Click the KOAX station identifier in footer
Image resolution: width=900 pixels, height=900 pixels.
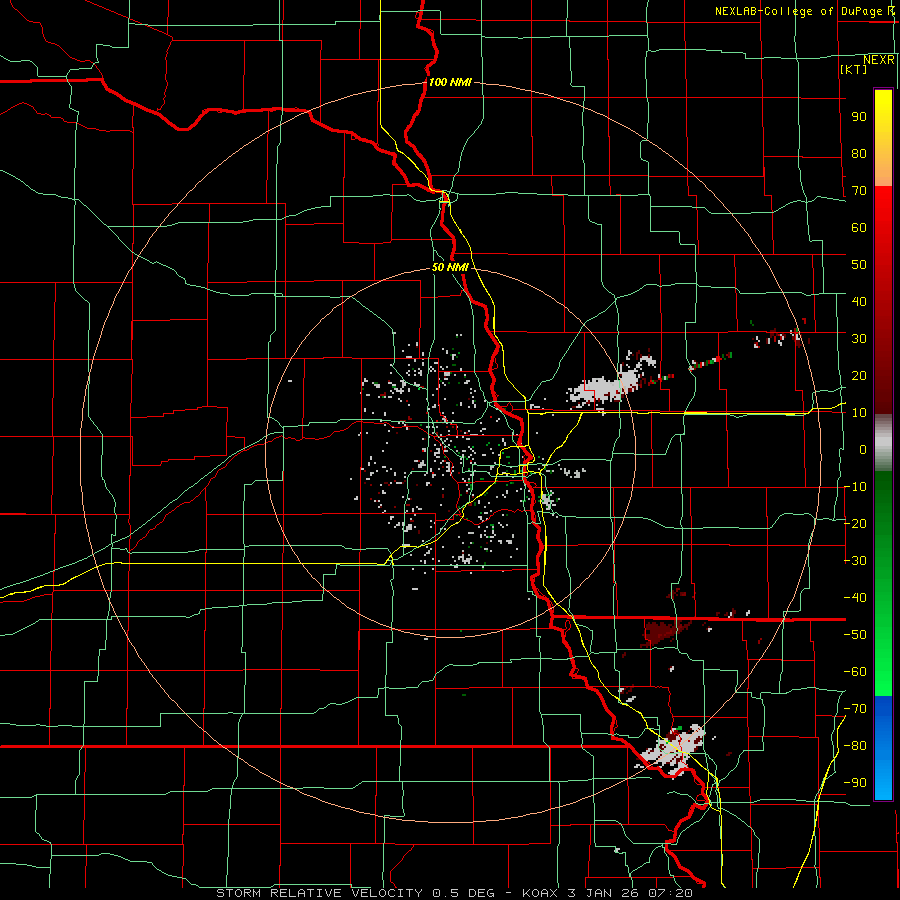540,893
